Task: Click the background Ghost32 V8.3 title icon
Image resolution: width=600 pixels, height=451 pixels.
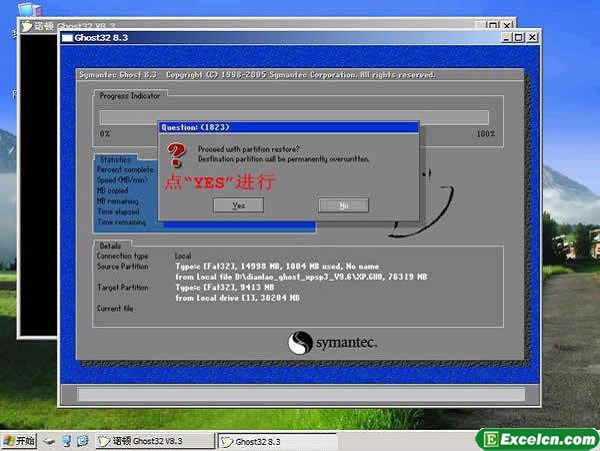Action: tap(27, 26)
